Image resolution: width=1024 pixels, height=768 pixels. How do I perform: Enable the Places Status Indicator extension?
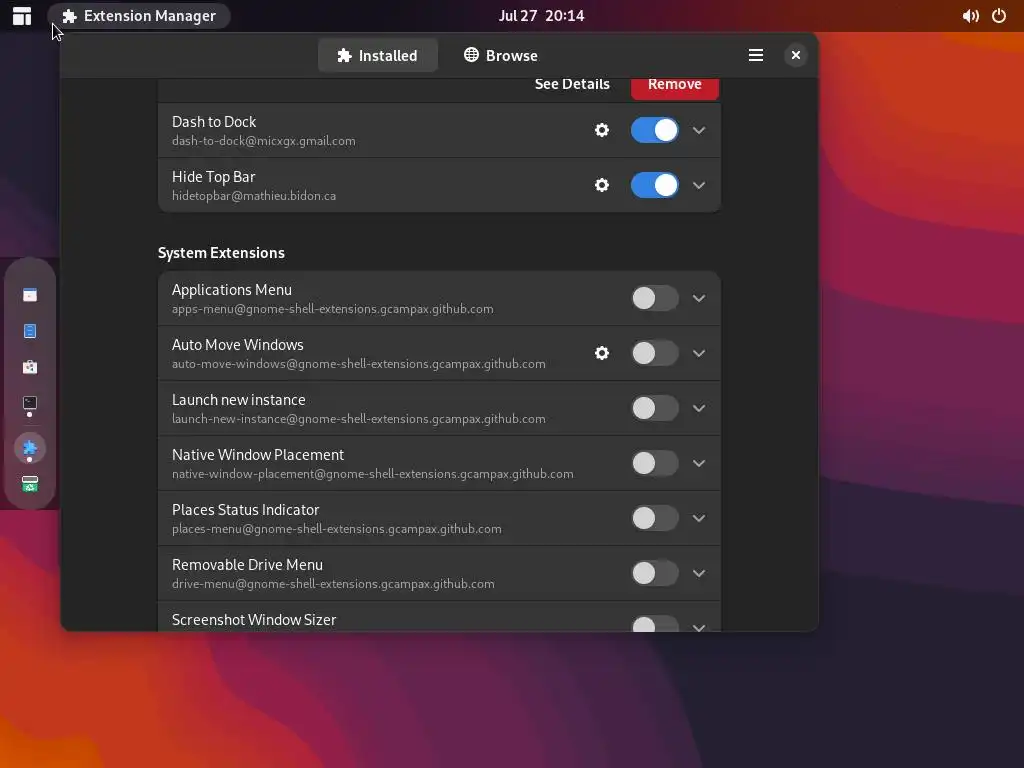654,518
